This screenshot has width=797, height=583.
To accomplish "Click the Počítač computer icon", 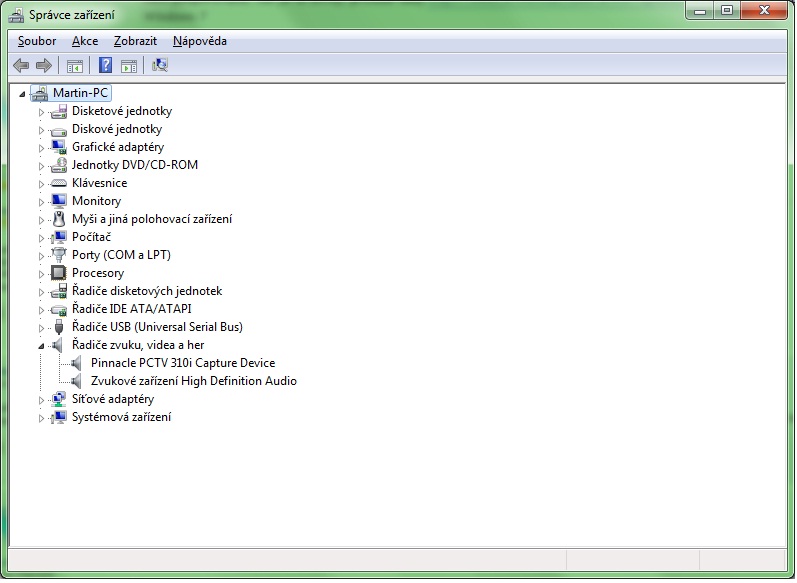I will pyautogui.click(x=59, y=237).
